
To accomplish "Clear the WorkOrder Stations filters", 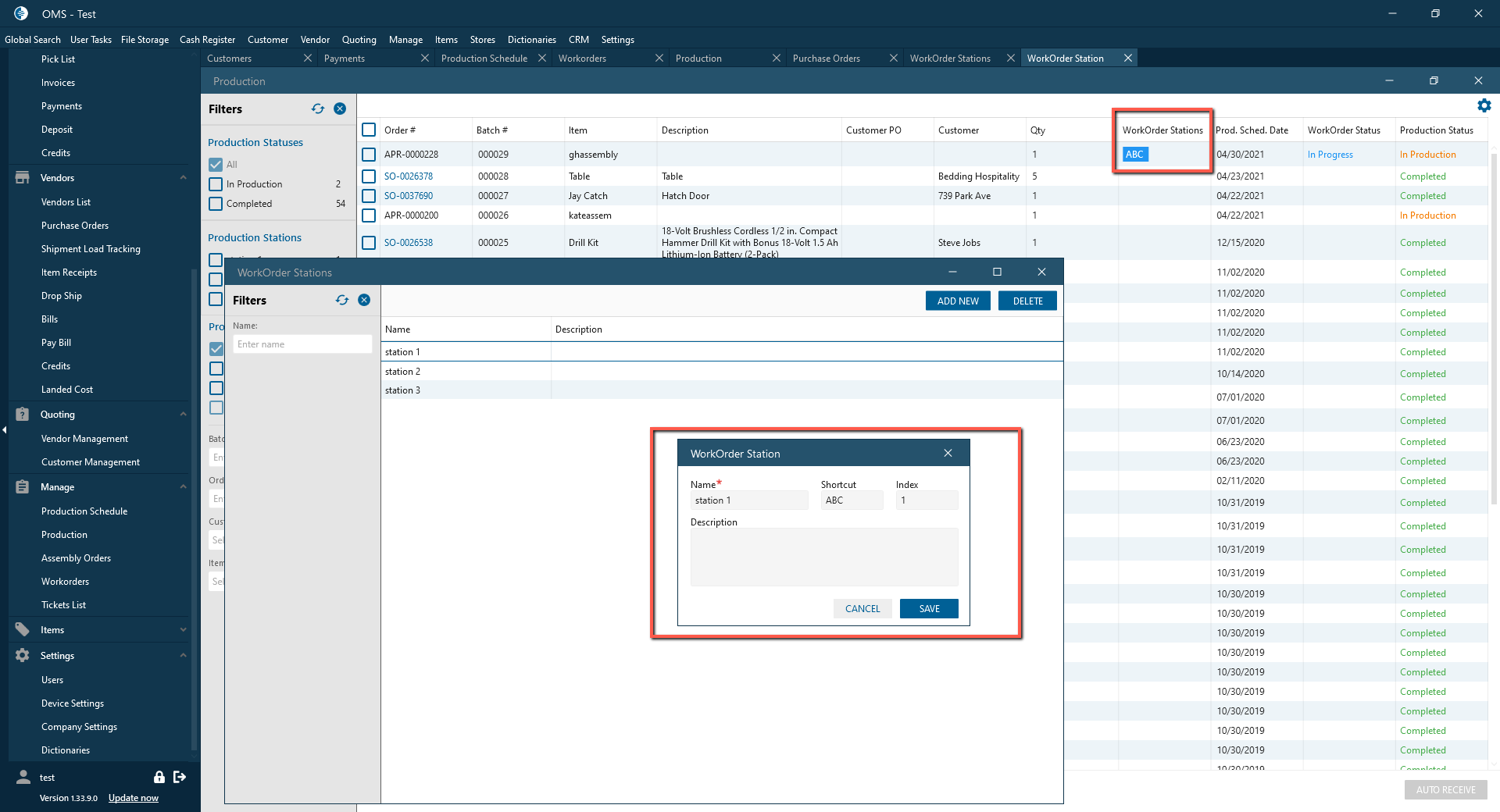I will [364, 300].
